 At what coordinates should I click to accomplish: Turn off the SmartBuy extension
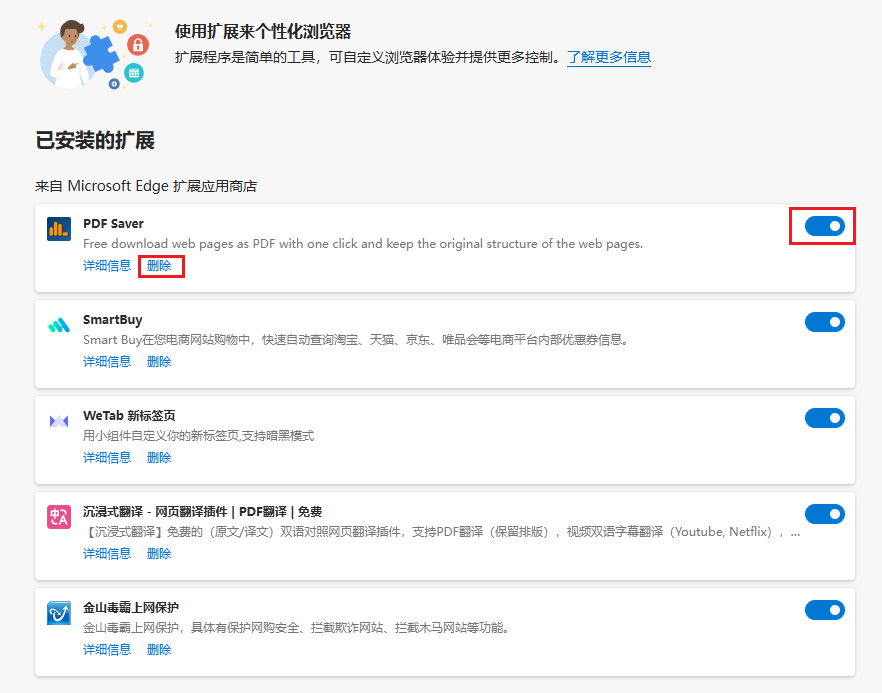[824, 322]
